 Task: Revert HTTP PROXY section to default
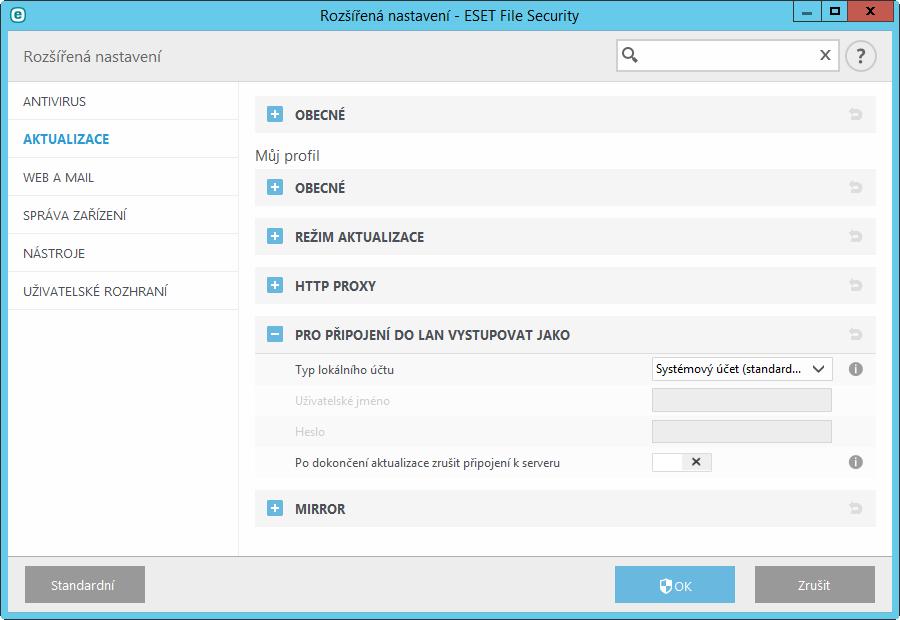point(855,285)
